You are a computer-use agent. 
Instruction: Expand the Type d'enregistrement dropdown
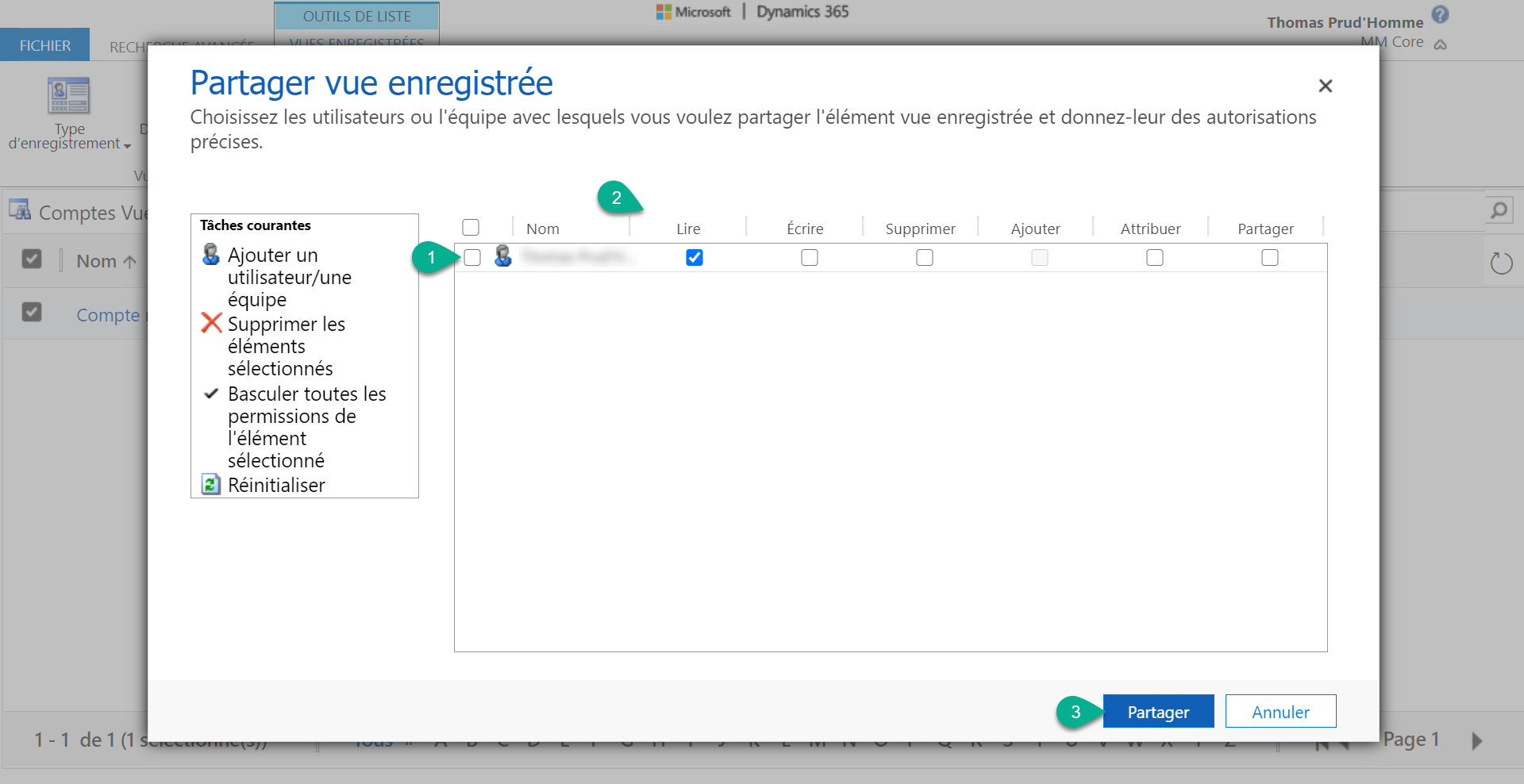click(127, 145)
